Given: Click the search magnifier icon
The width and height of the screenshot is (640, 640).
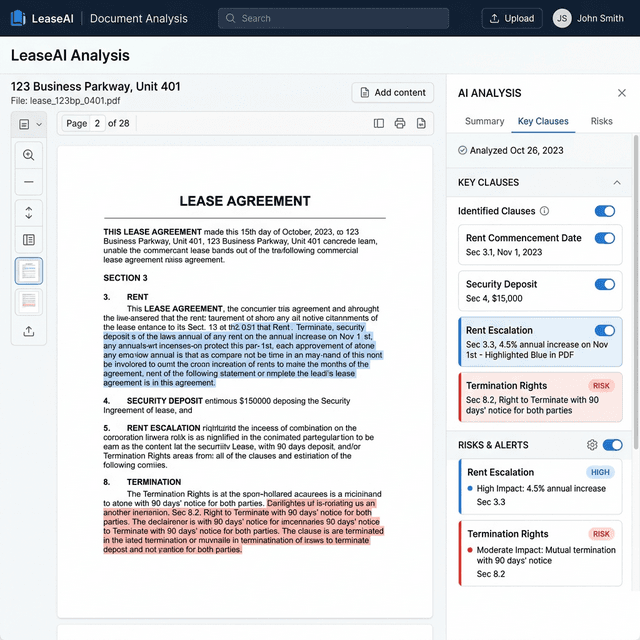Looking at the screenshot, I should tap(230, 18).
